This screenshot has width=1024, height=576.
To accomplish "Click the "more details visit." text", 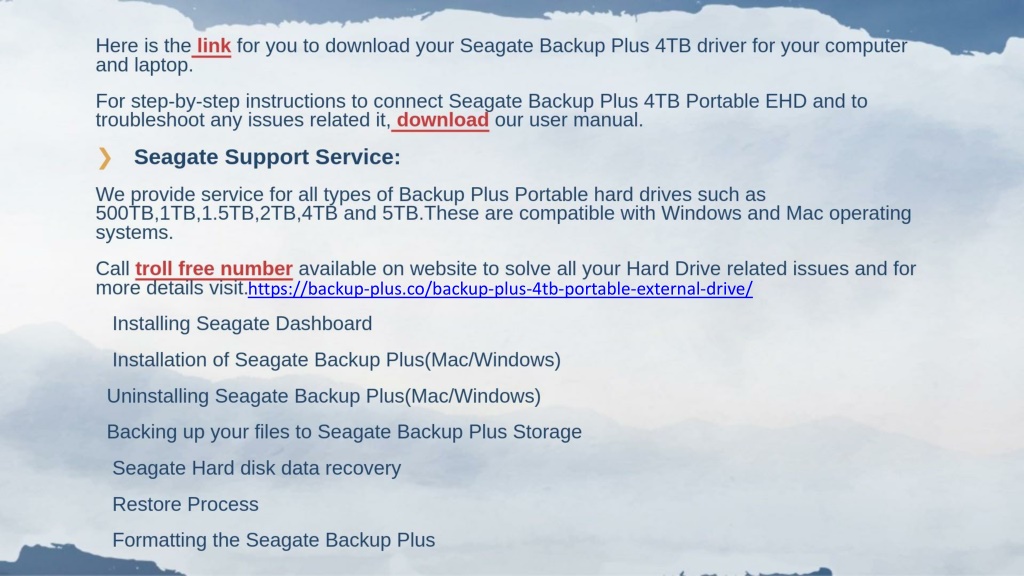I will [x=171, y=288].
